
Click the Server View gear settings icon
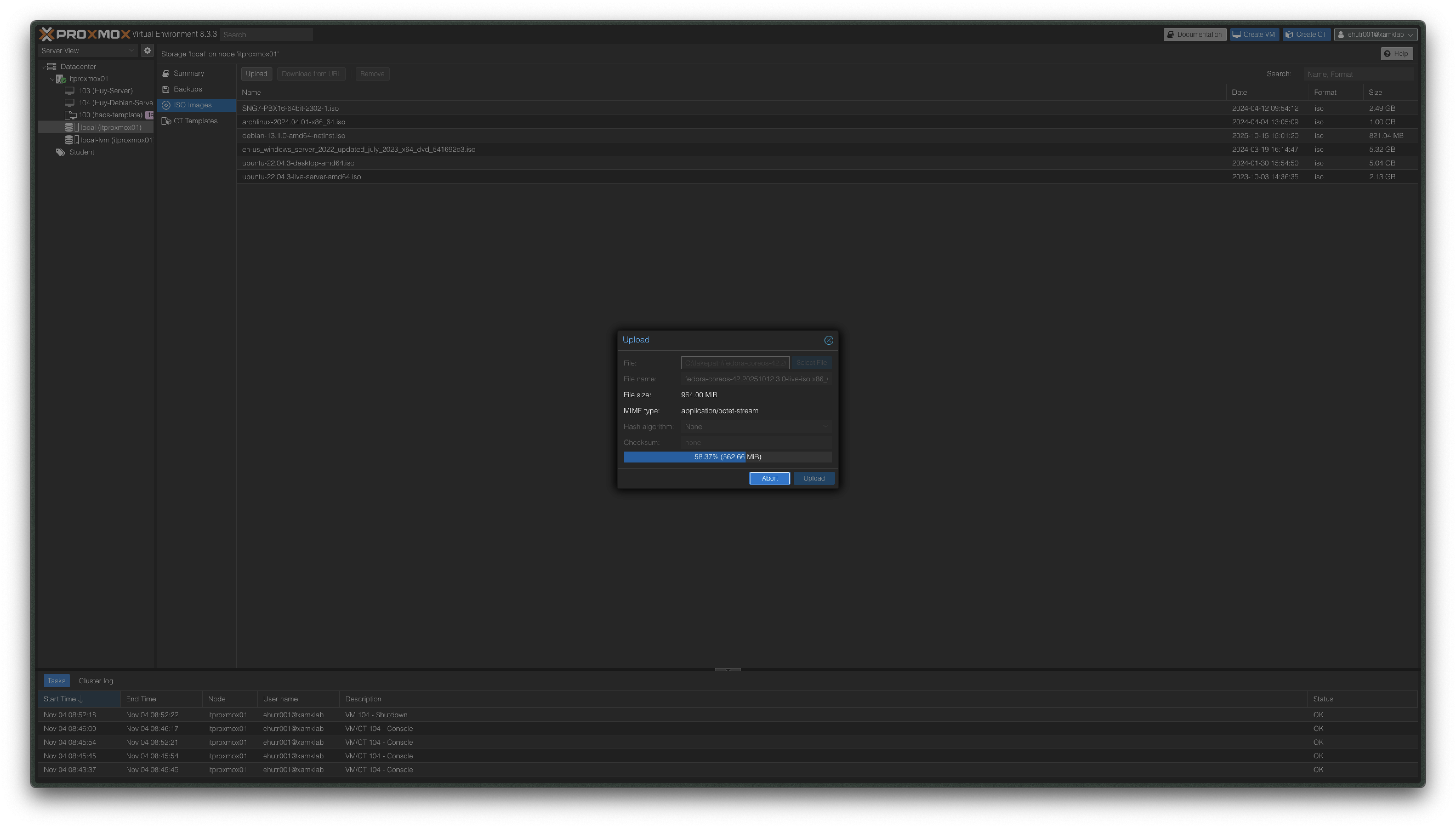147,50
